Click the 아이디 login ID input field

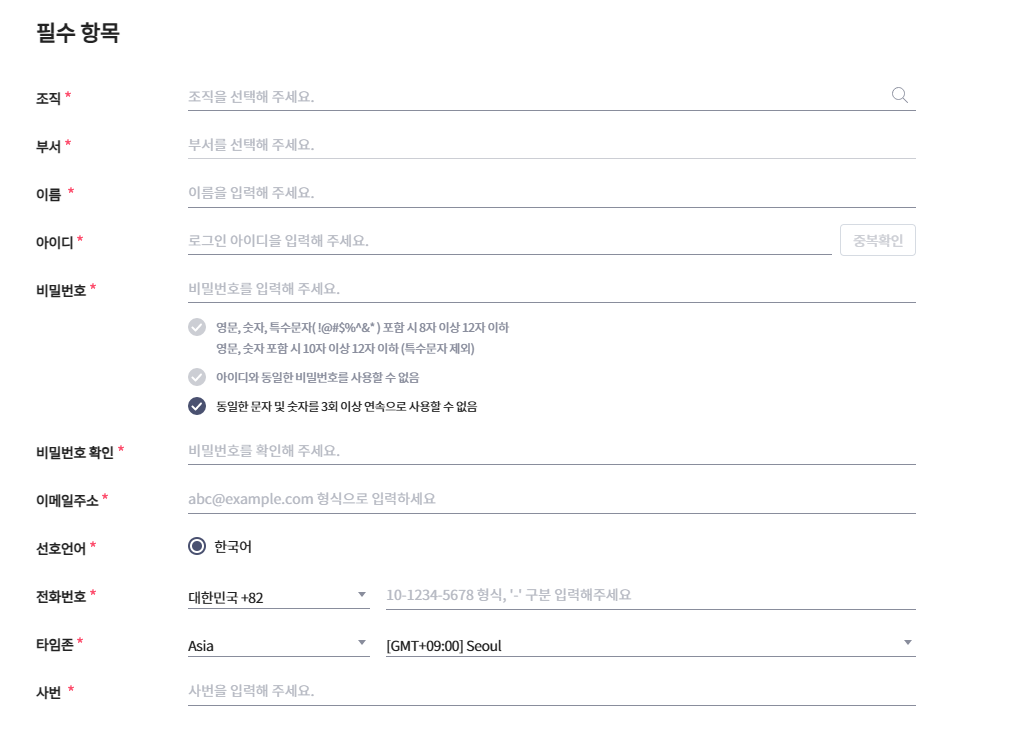pyautogui.click(x=500, y=239)
